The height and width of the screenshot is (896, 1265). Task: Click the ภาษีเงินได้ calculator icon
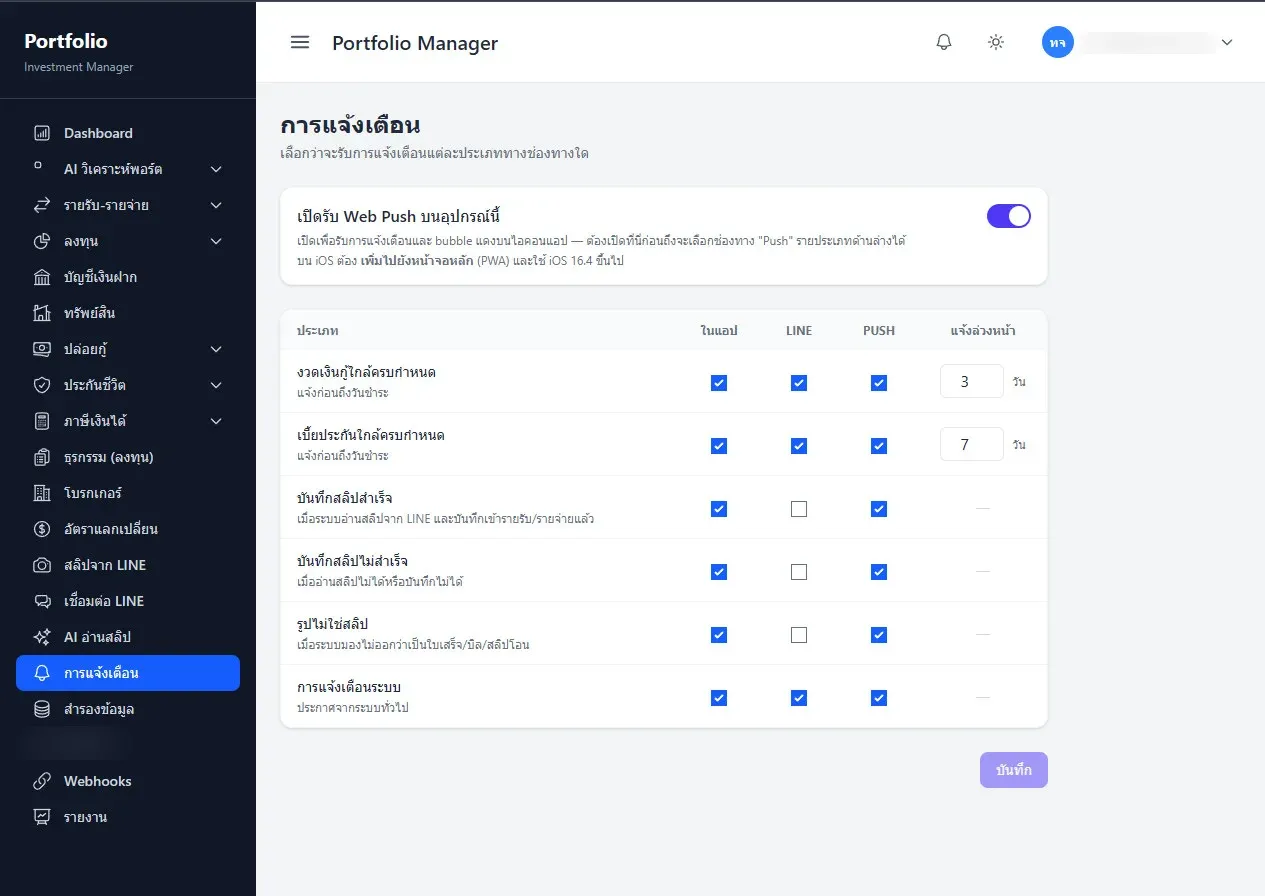(x=42, y=421)
